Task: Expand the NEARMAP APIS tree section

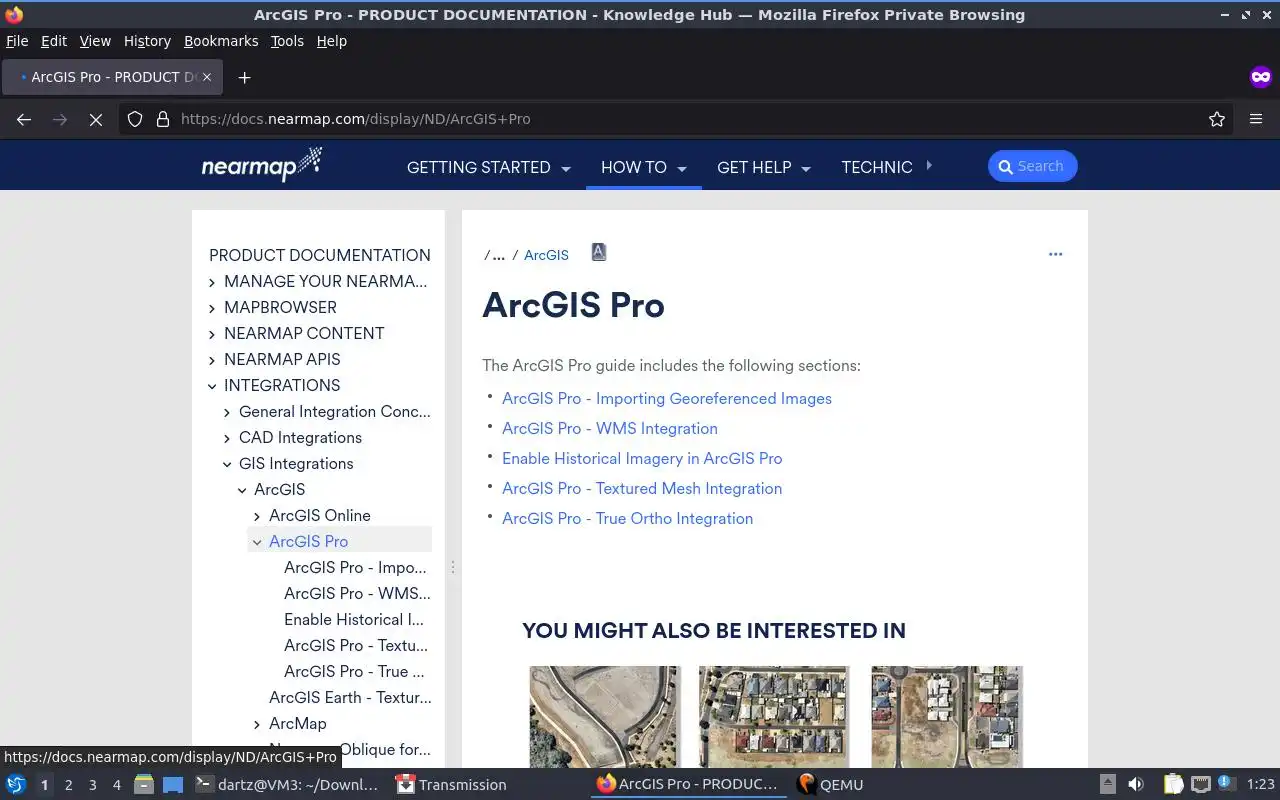Action: point(212,360)
